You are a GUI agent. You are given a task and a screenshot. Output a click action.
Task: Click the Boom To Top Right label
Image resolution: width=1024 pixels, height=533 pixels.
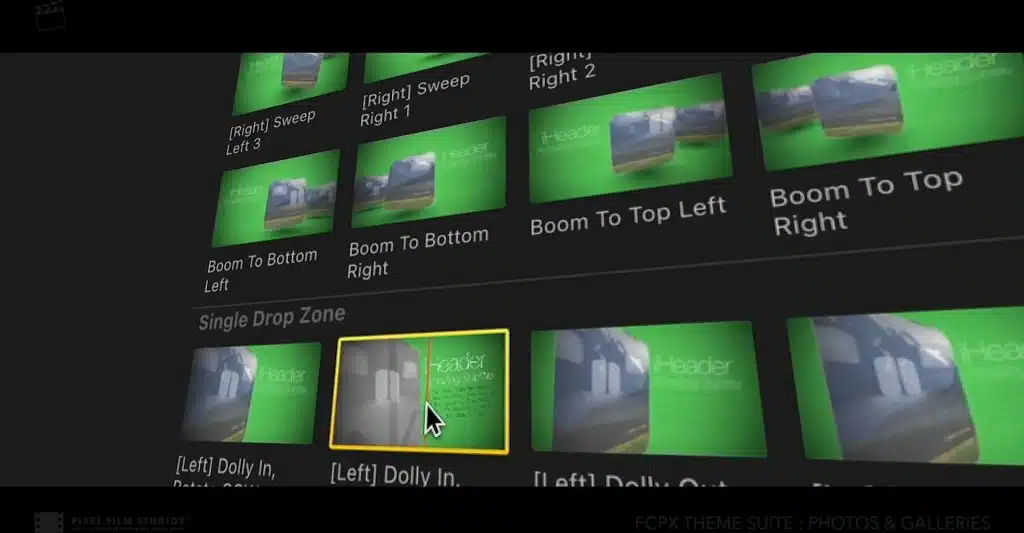(865, 201)
